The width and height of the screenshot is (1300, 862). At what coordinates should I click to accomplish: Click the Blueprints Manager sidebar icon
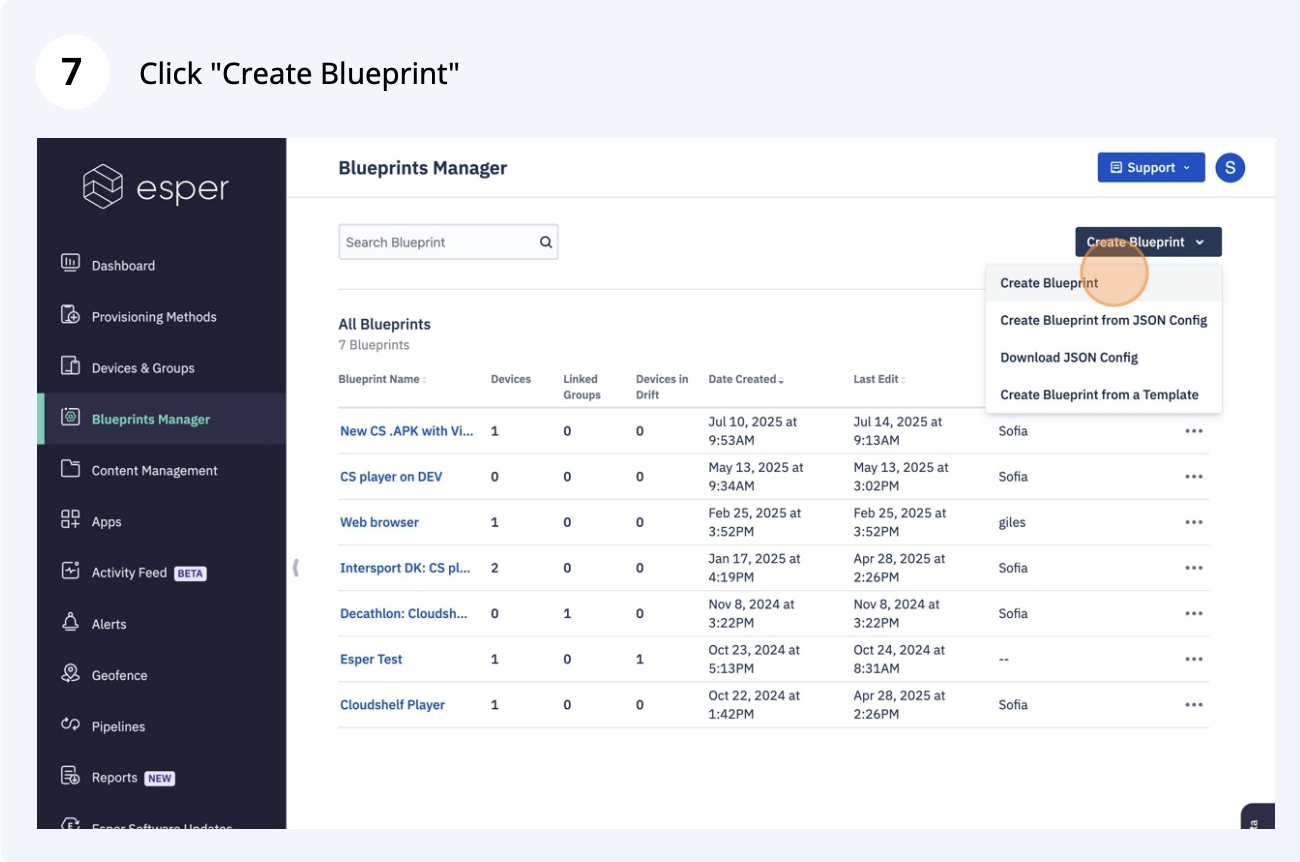click(x=70, y=417)
